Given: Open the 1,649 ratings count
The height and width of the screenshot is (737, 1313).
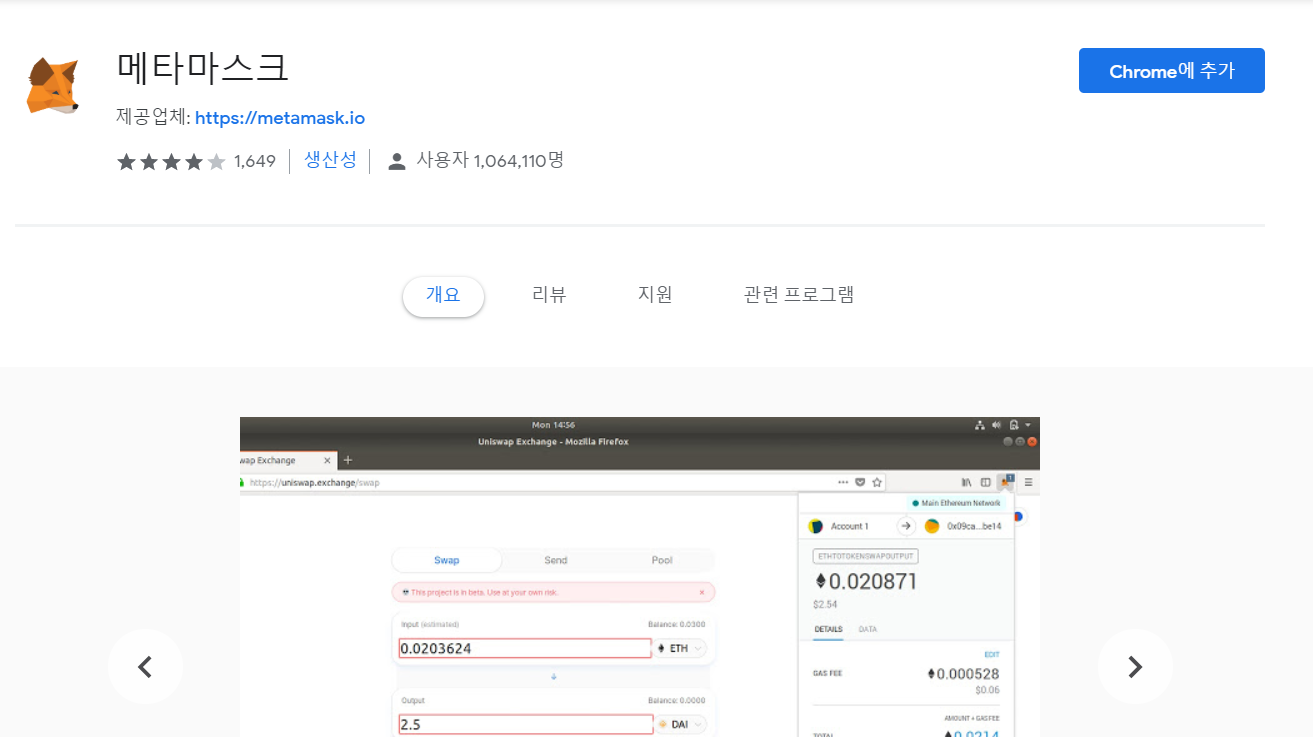Looking at the screenshot, I should (255, 162).
